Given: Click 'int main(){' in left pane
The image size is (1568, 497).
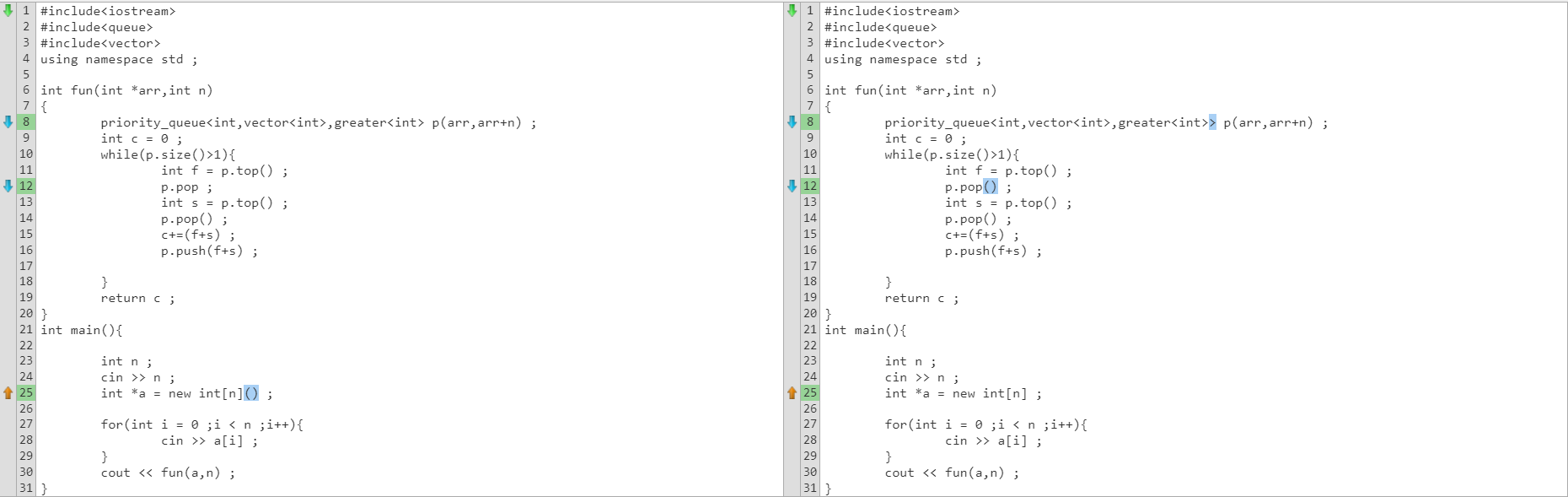Looking at the screenshot, I should [x=82, y=331].
